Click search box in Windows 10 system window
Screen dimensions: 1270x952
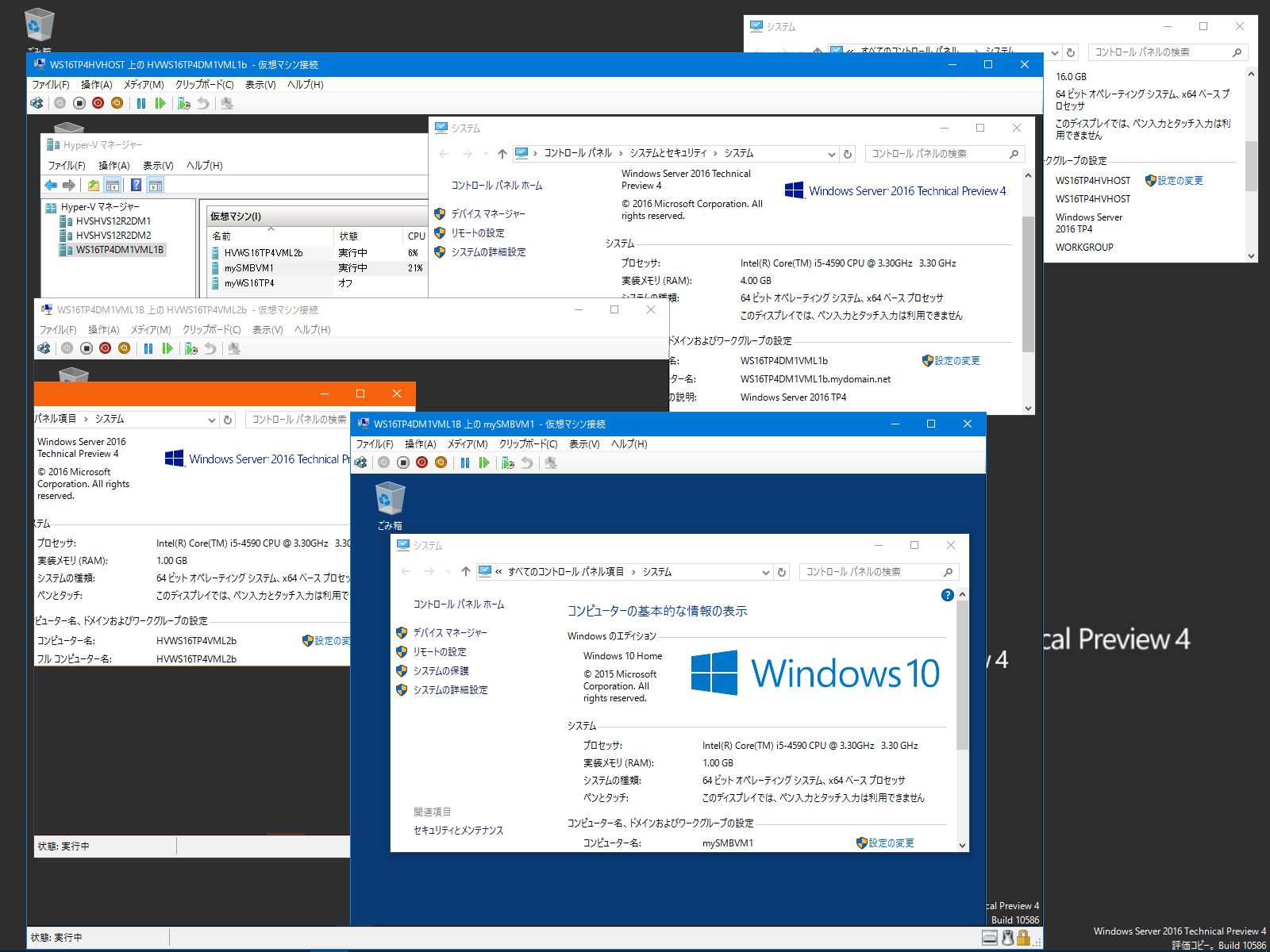point(879,572)
